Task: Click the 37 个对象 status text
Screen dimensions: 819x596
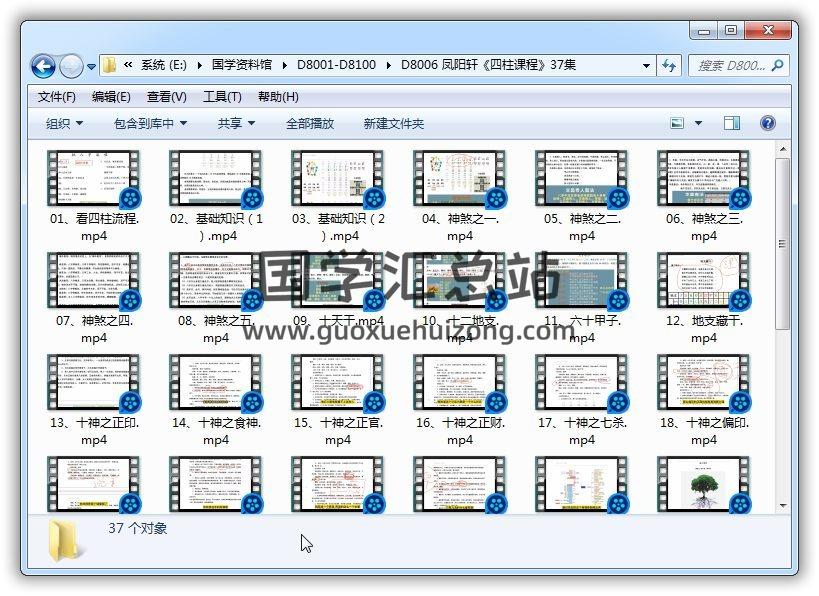Action: (137, 528)
